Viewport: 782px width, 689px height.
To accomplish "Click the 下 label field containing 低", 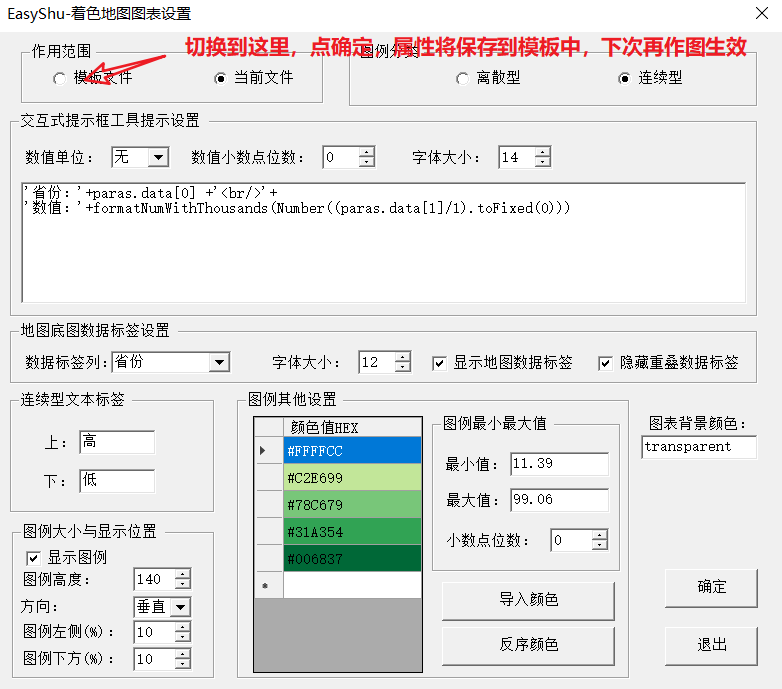I will point(117,481).
